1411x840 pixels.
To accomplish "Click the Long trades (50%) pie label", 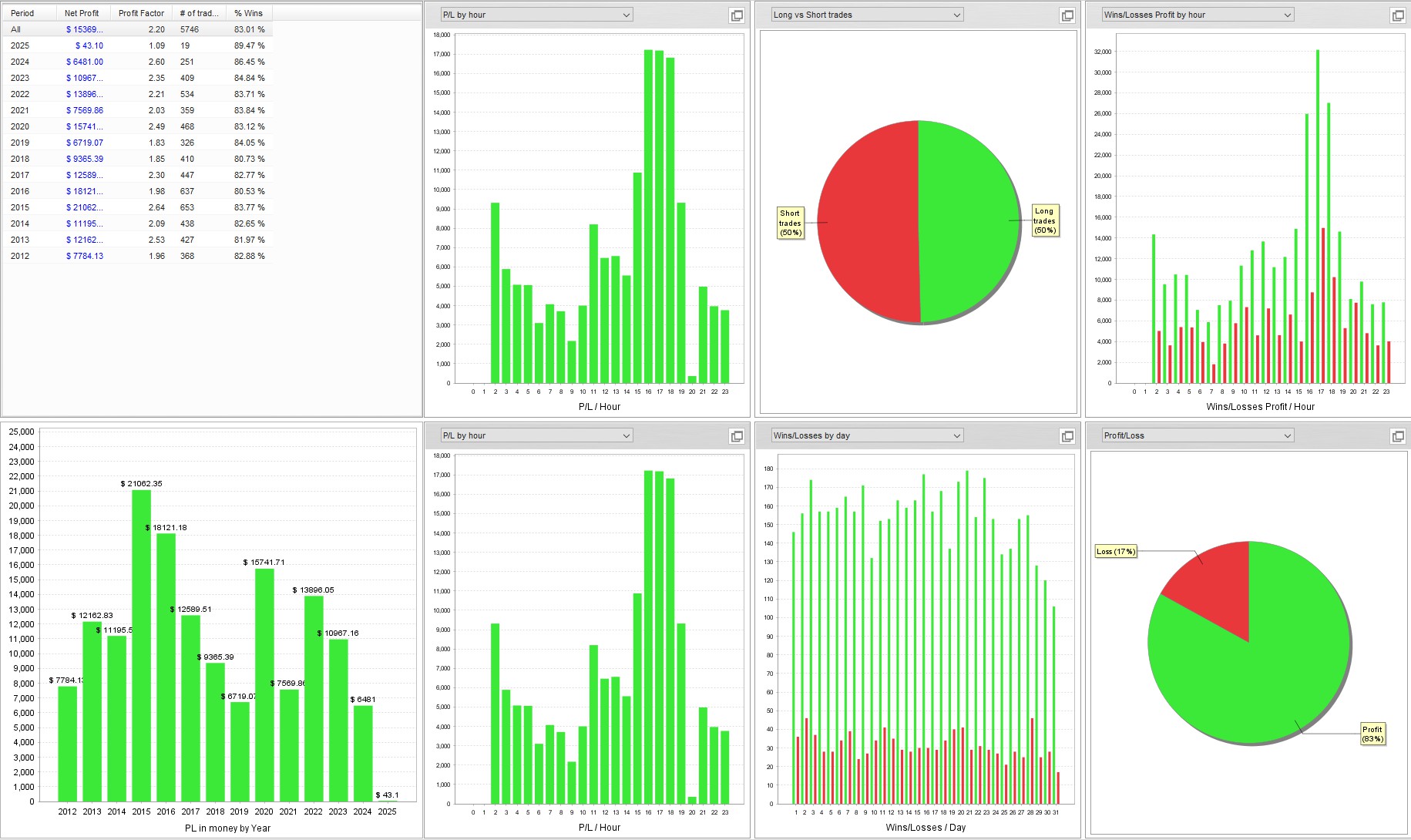I will pyautogui.click(x=1045, y=220).
